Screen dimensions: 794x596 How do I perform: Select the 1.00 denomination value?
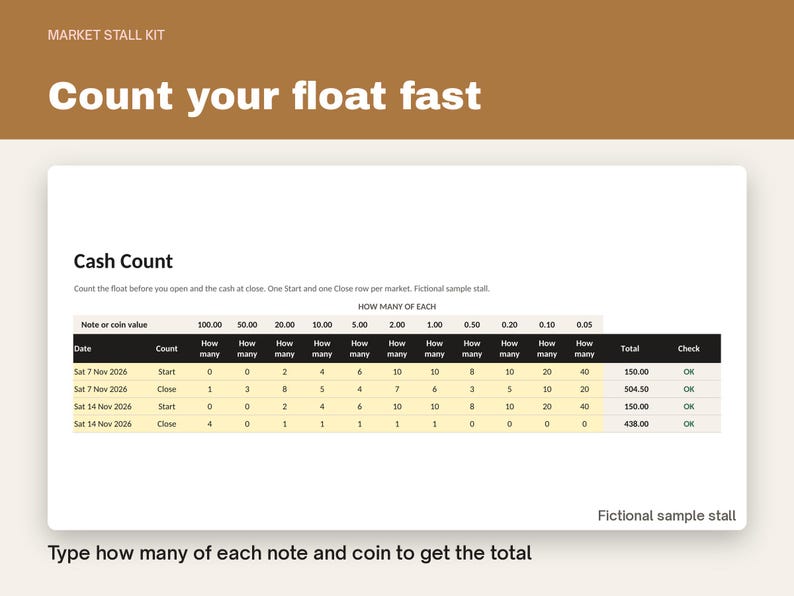(x=434, y=325)
